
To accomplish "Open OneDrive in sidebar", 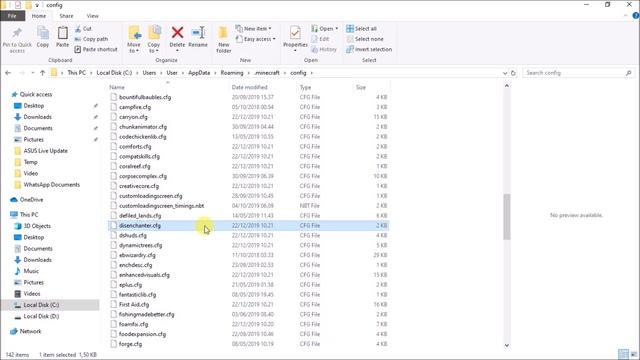I will [31, 200].
